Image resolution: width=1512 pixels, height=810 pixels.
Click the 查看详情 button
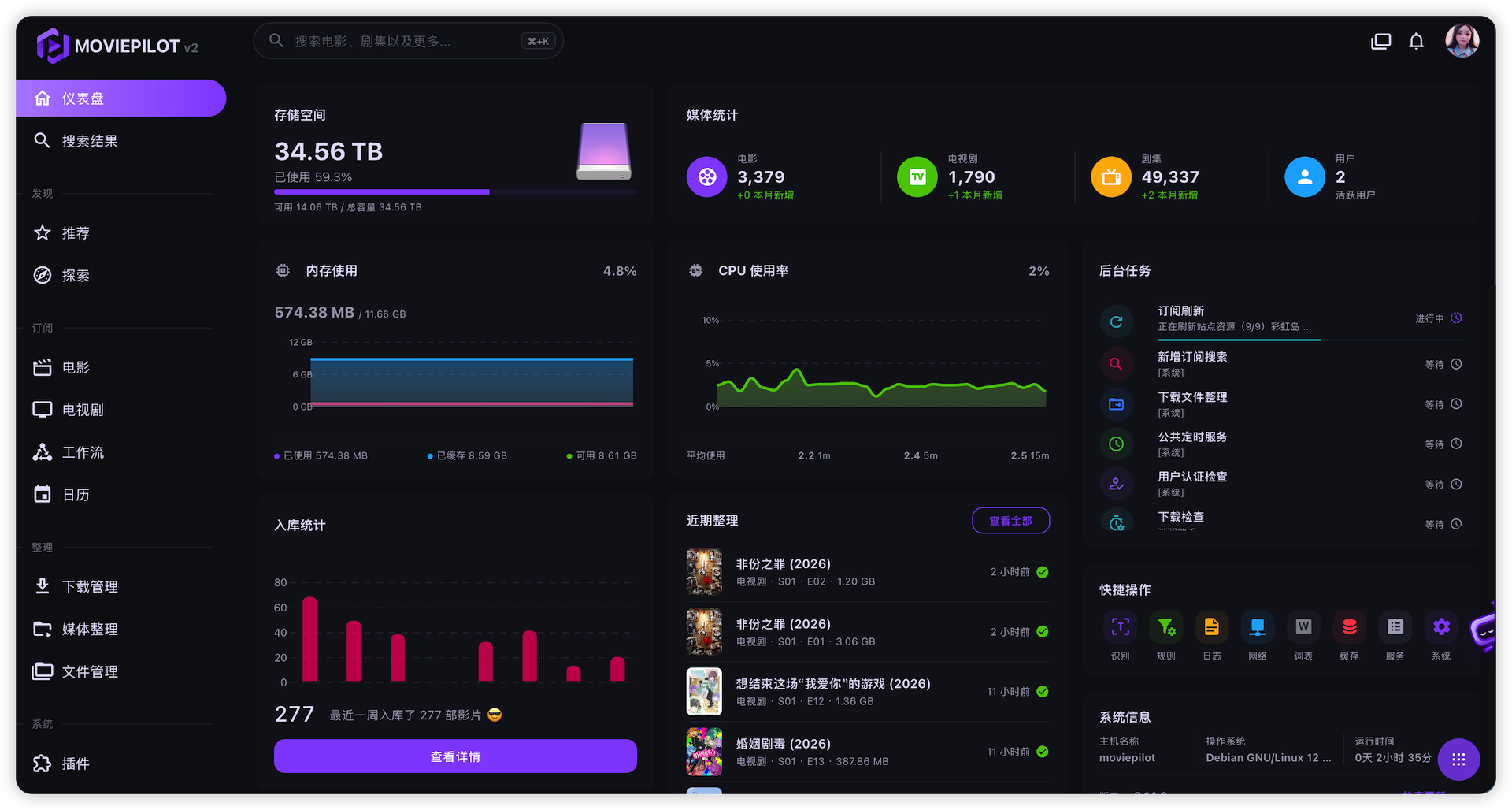pyautogui.click(x=455, y=756)
